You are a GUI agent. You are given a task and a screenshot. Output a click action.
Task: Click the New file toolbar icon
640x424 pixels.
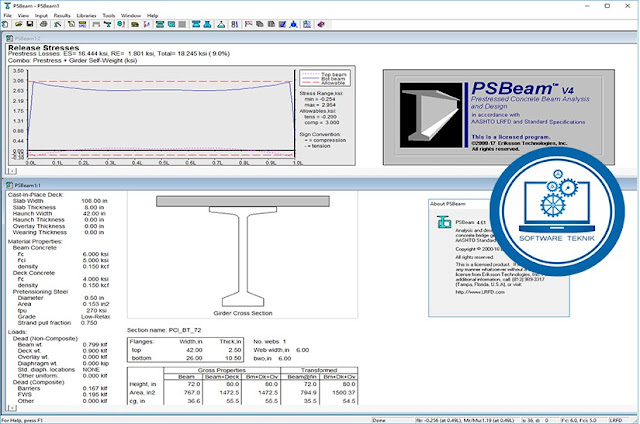6,24
